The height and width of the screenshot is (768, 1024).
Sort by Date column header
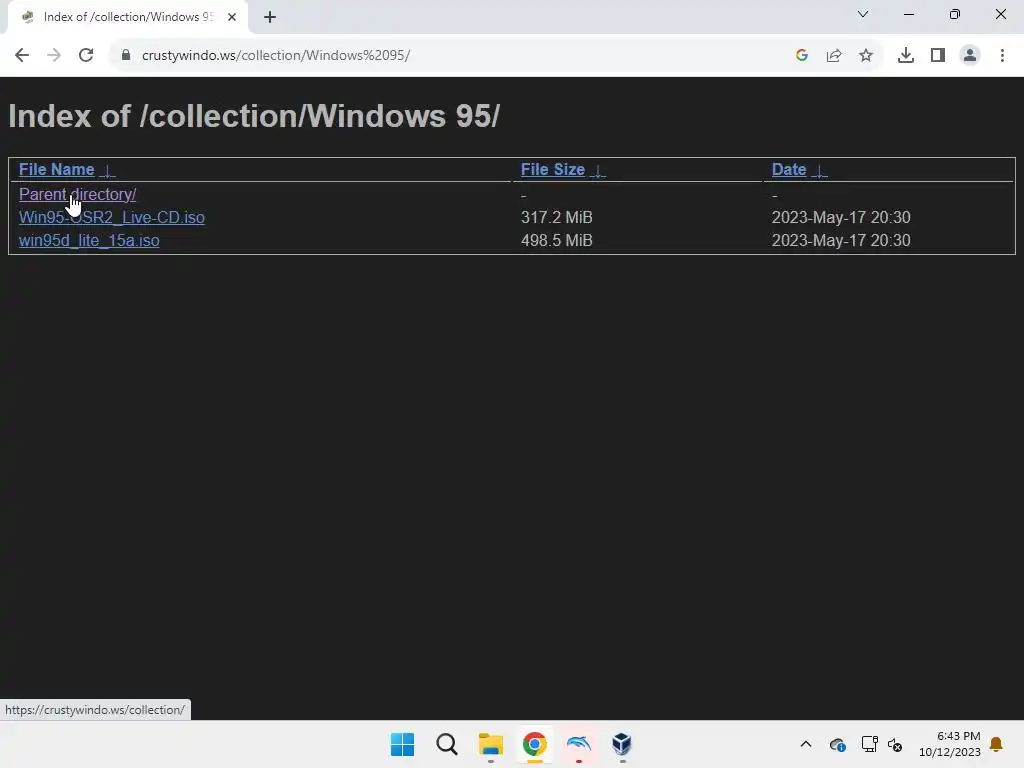(789, 169)
